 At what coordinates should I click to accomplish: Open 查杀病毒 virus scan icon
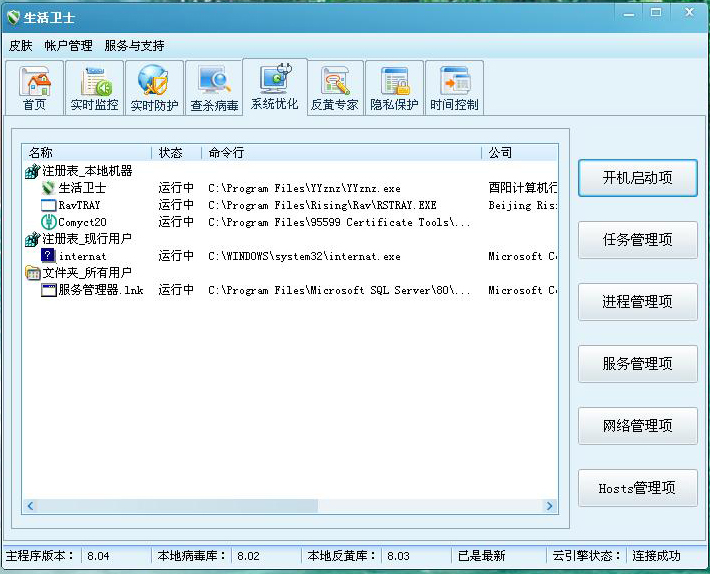click(214, 88)
